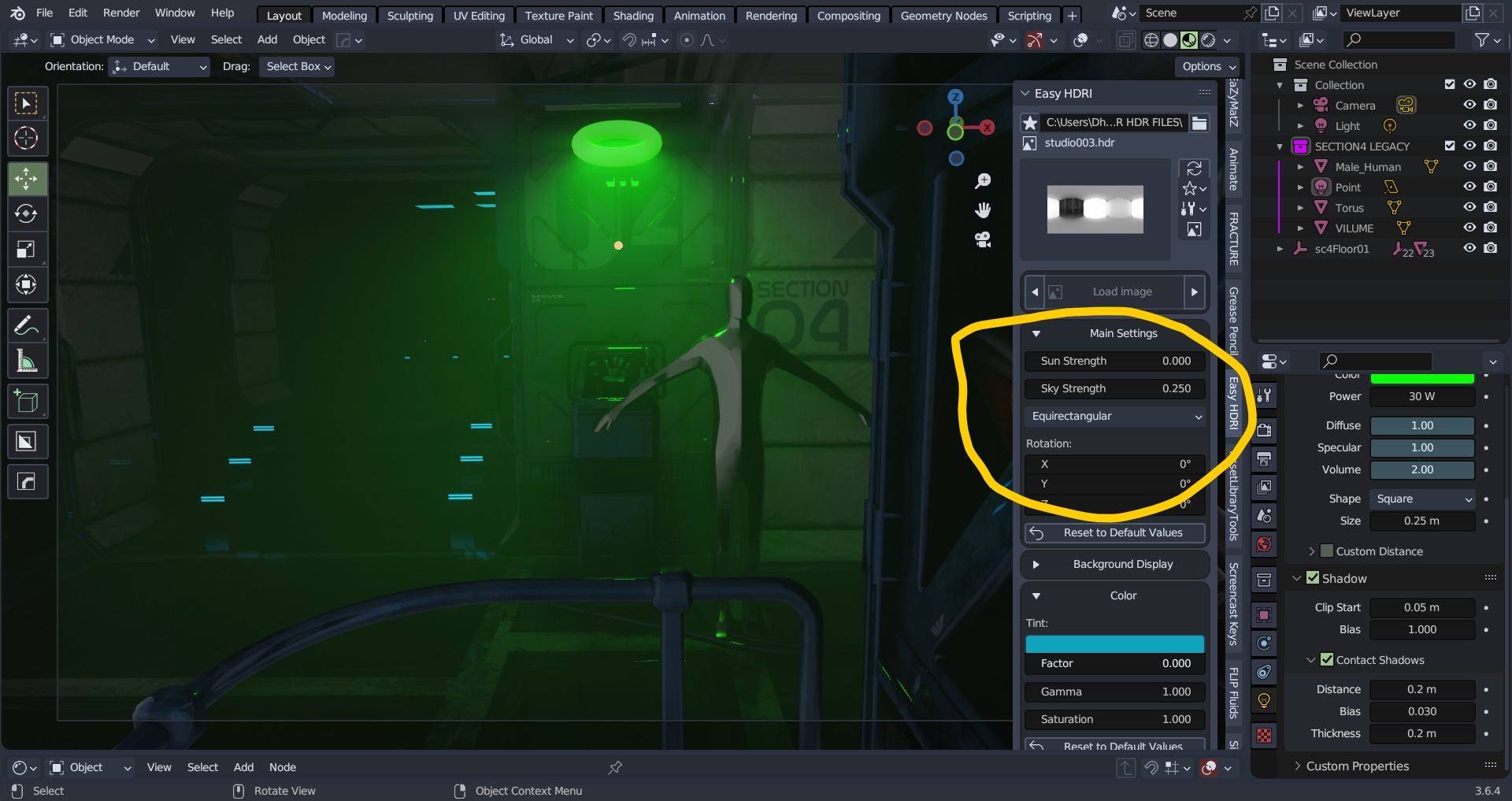
Task: Open the light Shape dropdown
Action: click(x=1422, y=499)
